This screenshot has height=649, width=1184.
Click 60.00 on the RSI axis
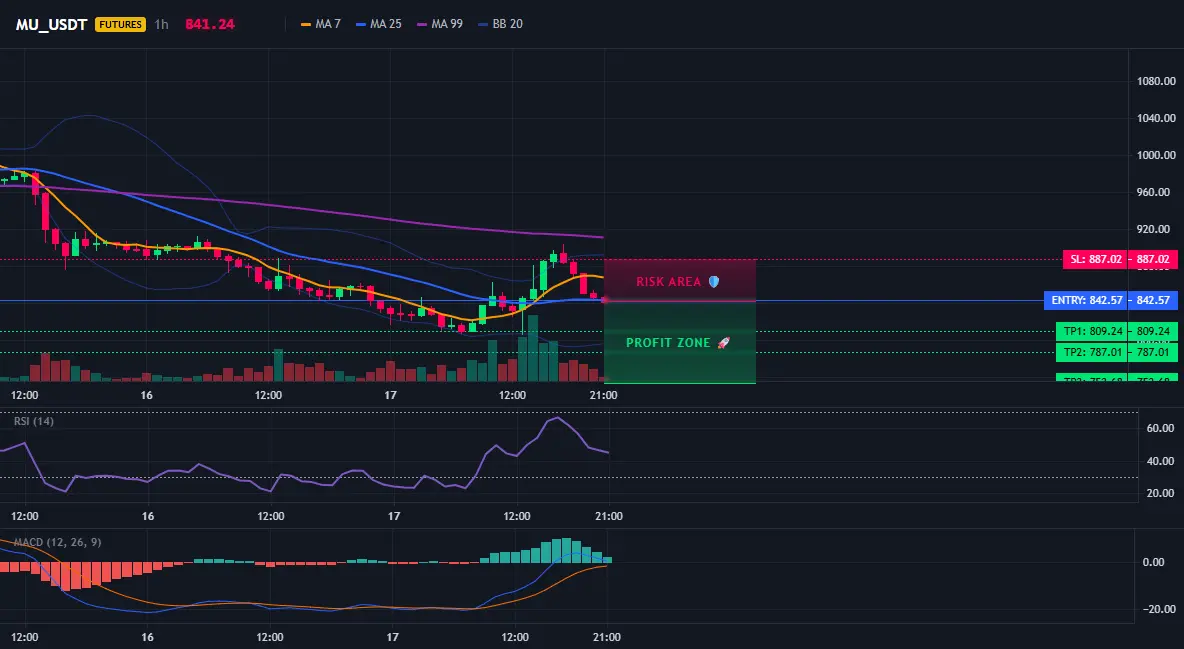[x=1161, y=428]
